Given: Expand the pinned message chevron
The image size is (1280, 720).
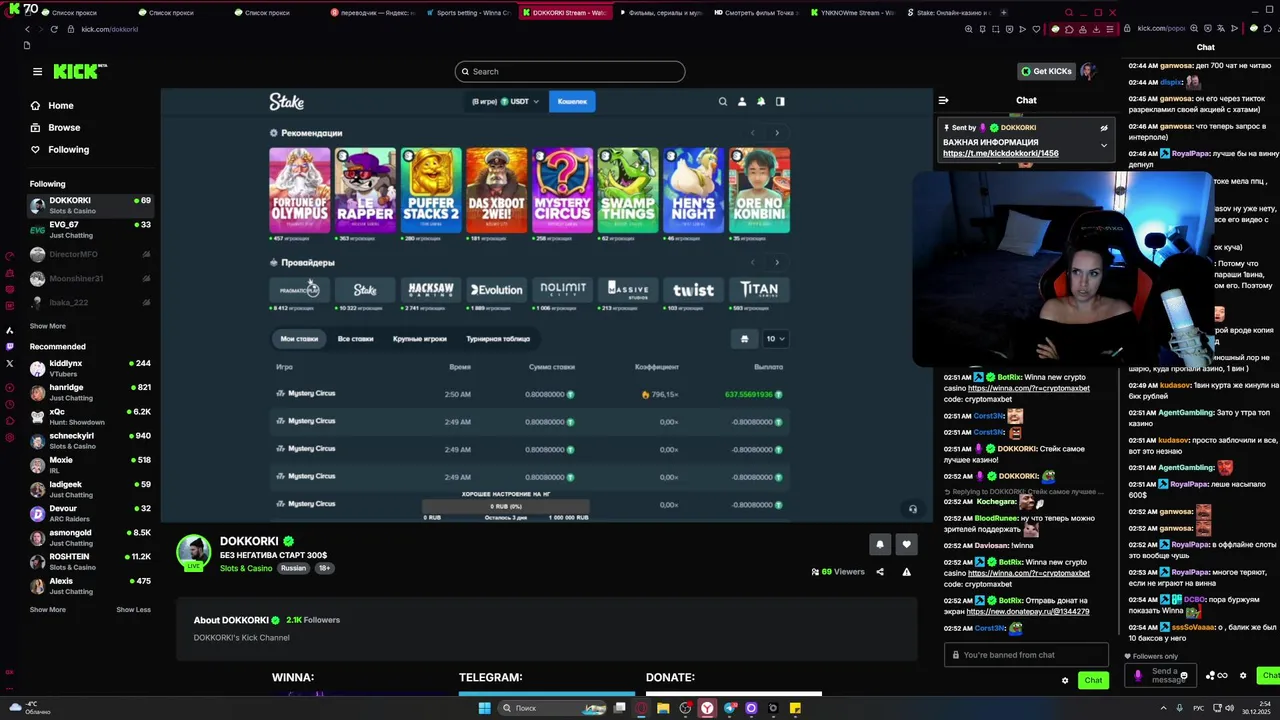Looking at the screenshot, I should pyautogui.click(x=1104, y=145).
